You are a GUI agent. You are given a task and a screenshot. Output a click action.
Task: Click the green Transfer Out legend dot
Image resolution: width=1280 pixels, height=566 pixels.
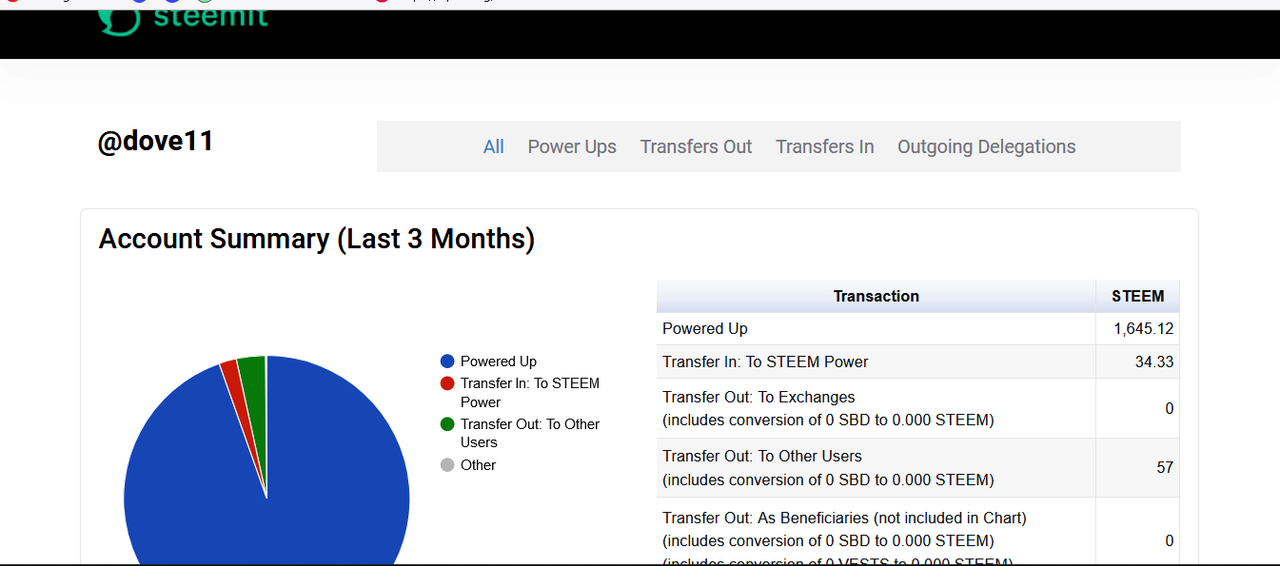(x=448, y=424)
